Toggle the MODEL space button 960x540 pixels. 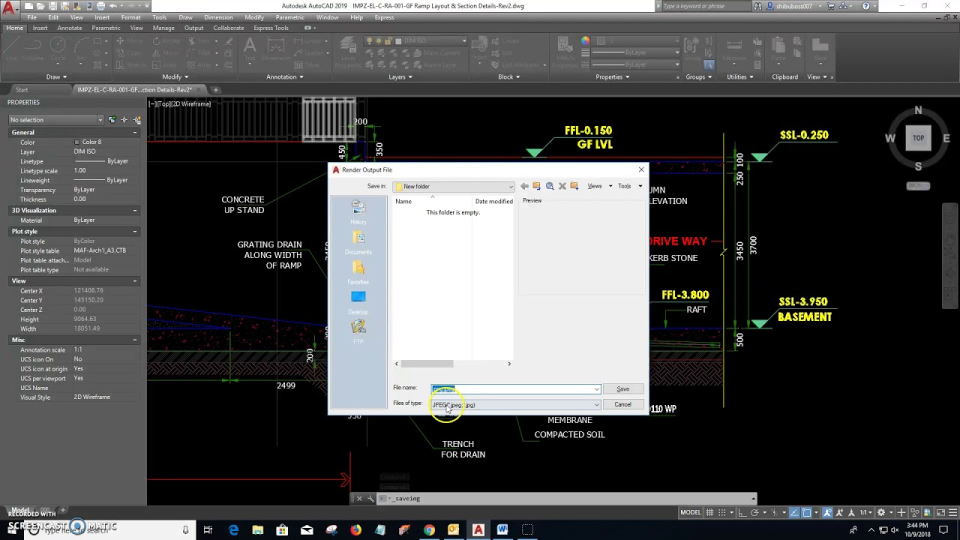coord(691,512)
